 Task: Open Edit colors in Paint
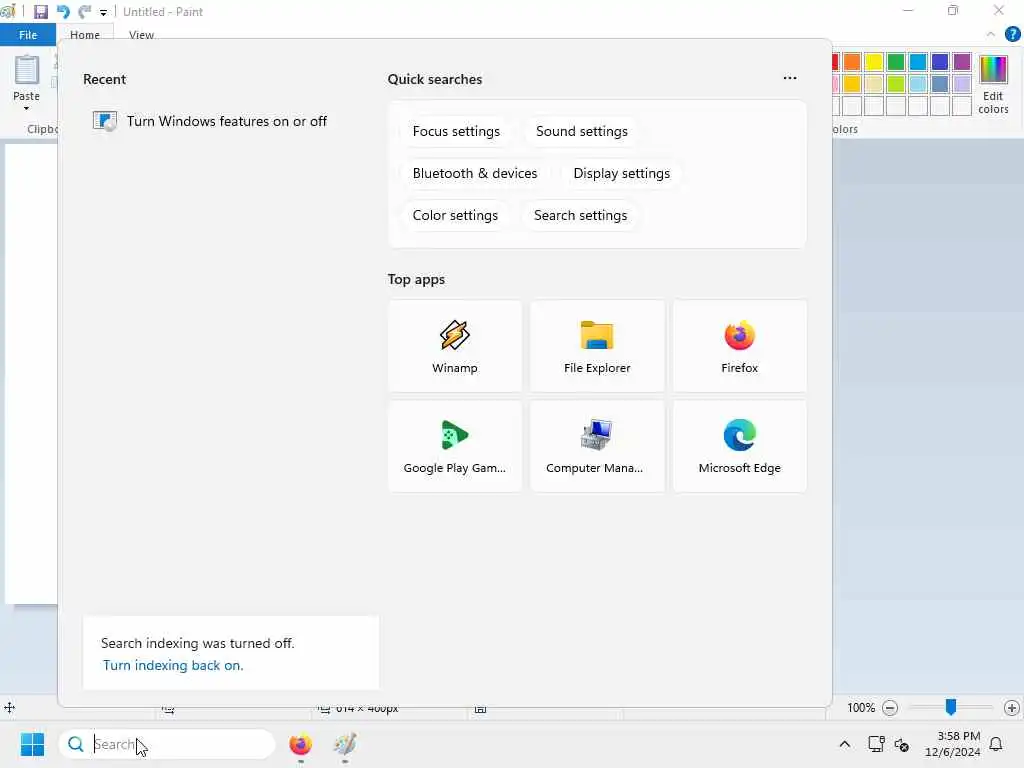pos(993,85)
